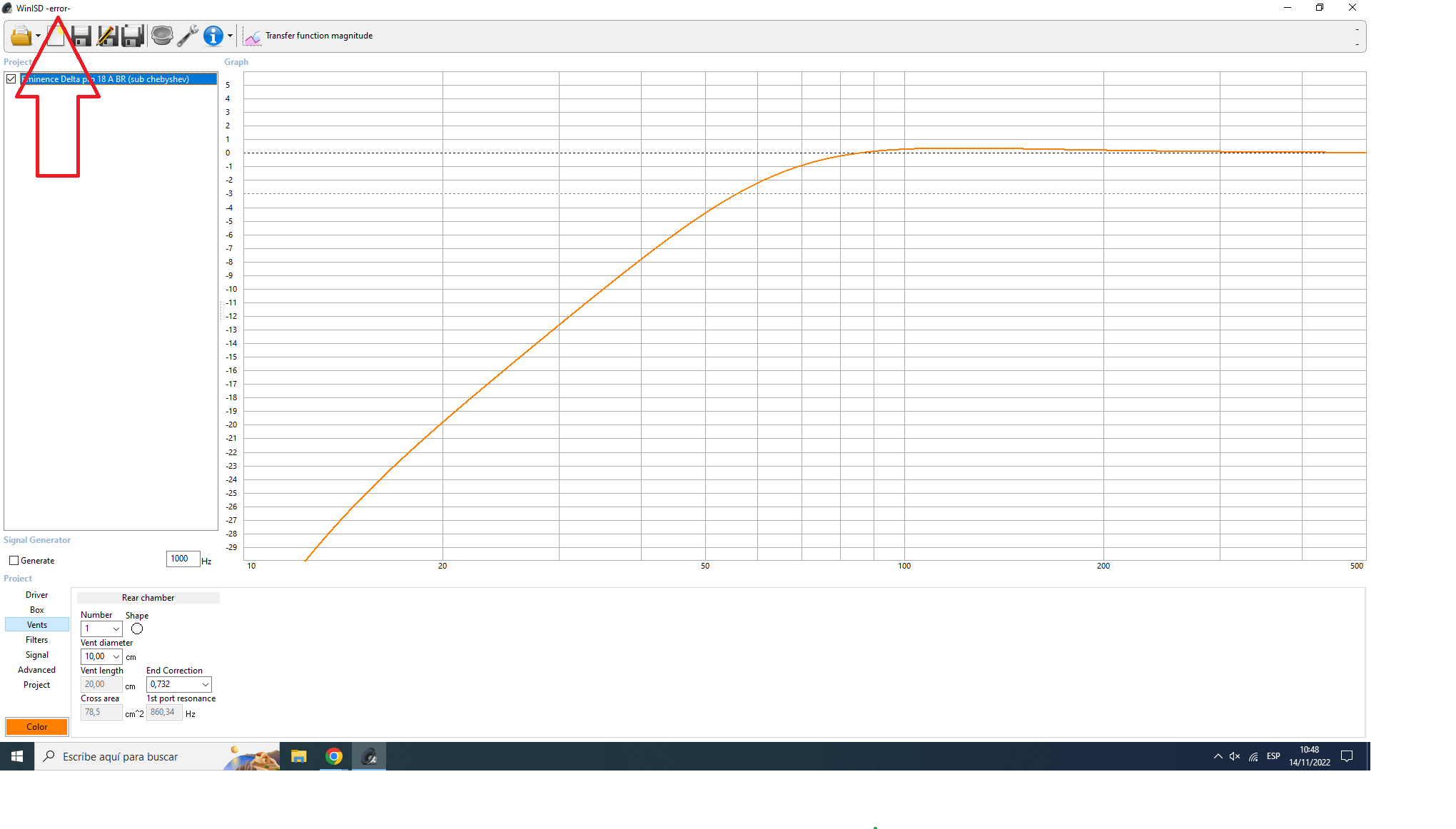The height and width of the screenshot is (829, 1456).
Task: Open the taskbar clock showing 10:48
Action: point(1310,756)
